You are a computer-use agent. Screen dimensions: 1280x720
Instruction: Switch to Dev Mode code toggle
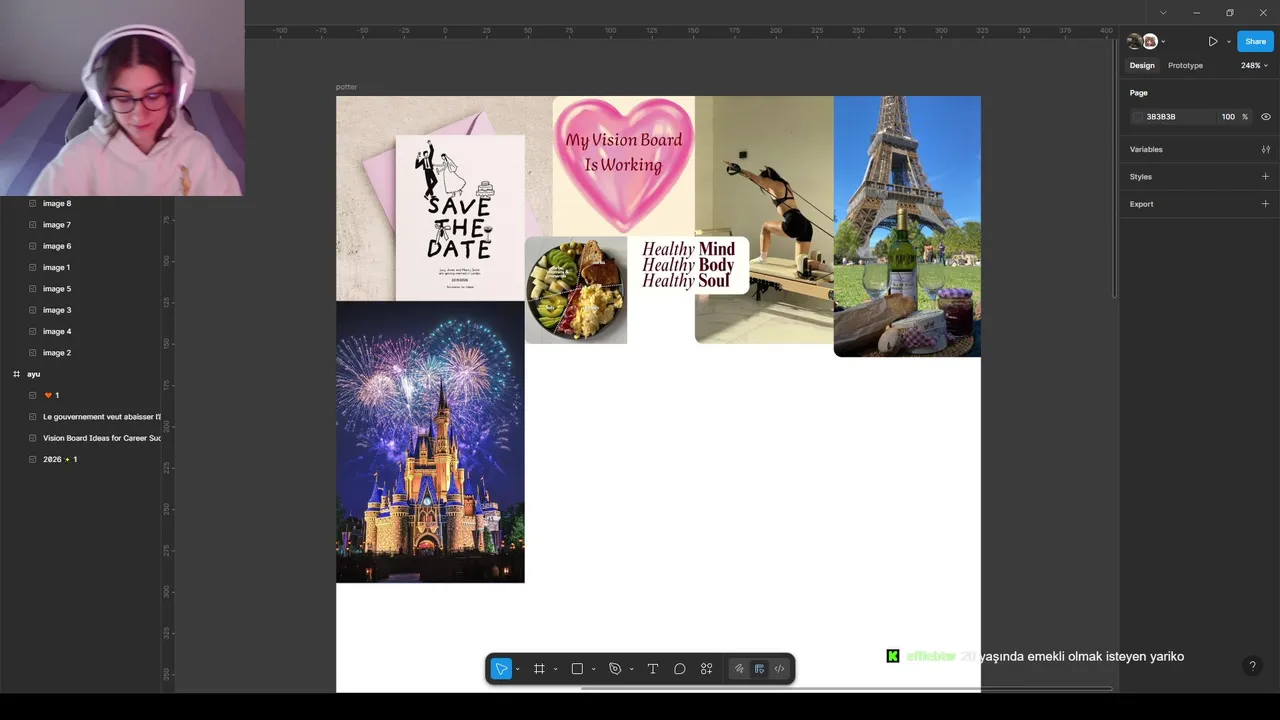click(779, 669)
